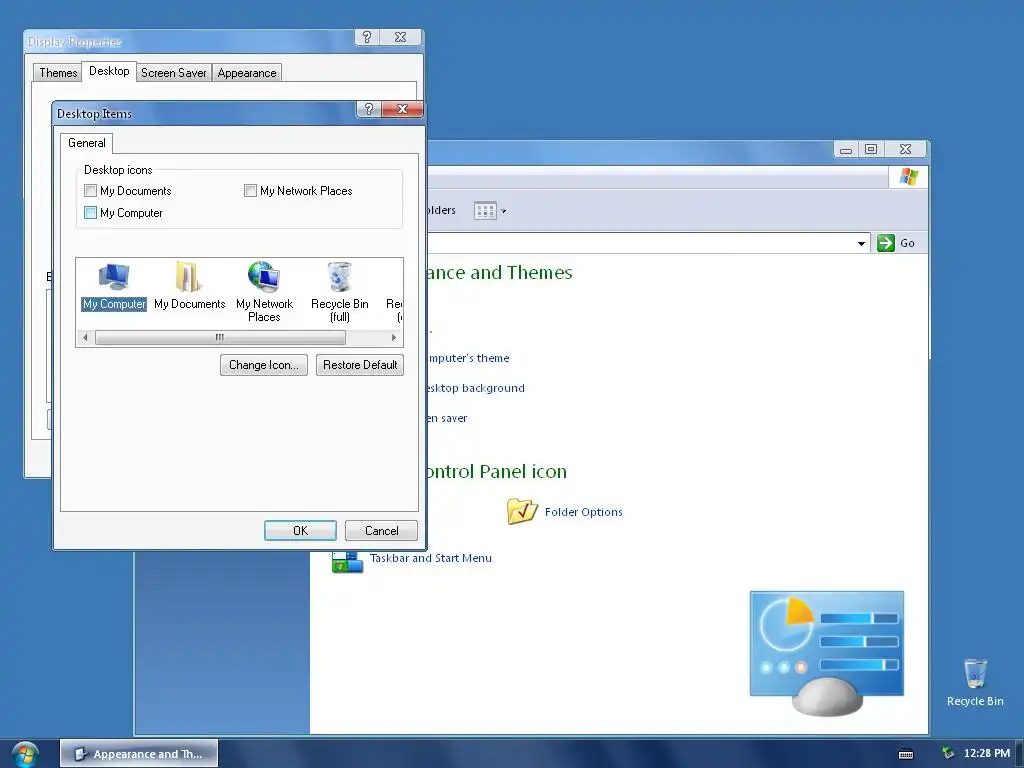
Task: Close the Desktop Items dialog
Action: [402, 109]
